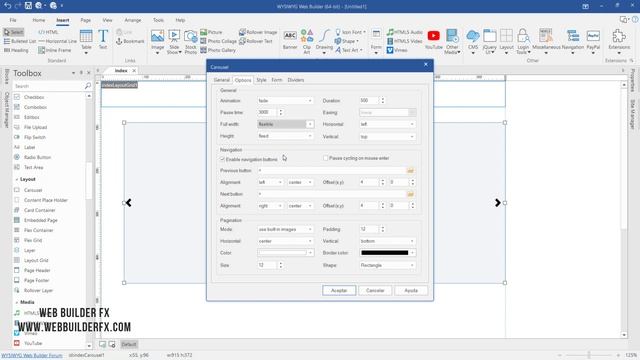640x360 pixels.
Task: Insert an Image from the ribbon
Action: 158,41
